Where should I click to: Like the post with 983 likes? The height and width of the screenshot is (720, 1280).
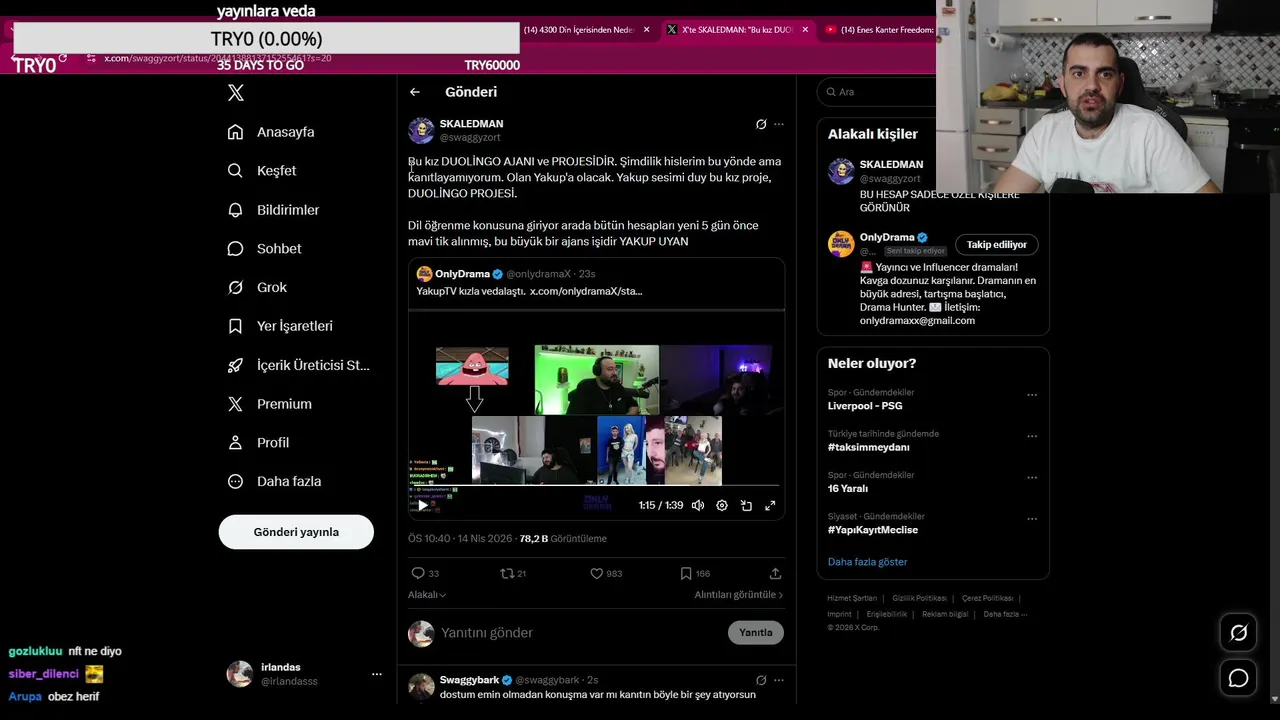[x=606, y=573]
